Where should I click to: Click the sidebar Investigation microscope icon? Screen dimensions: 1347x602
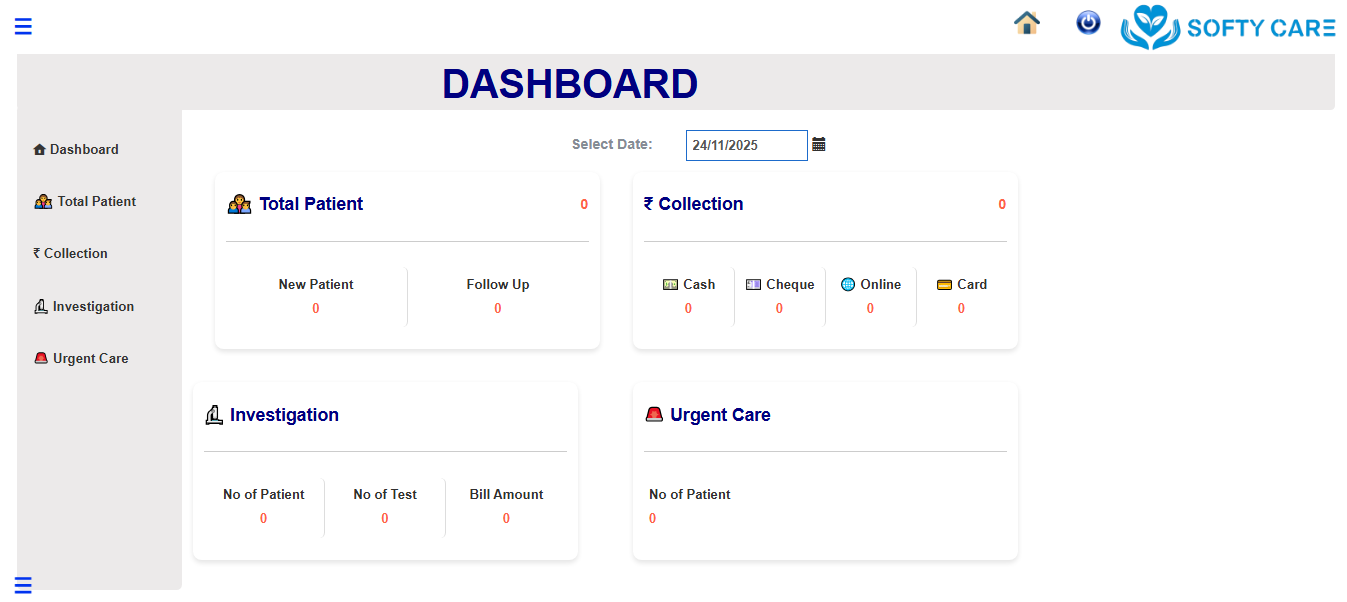[x=41, y=306]
